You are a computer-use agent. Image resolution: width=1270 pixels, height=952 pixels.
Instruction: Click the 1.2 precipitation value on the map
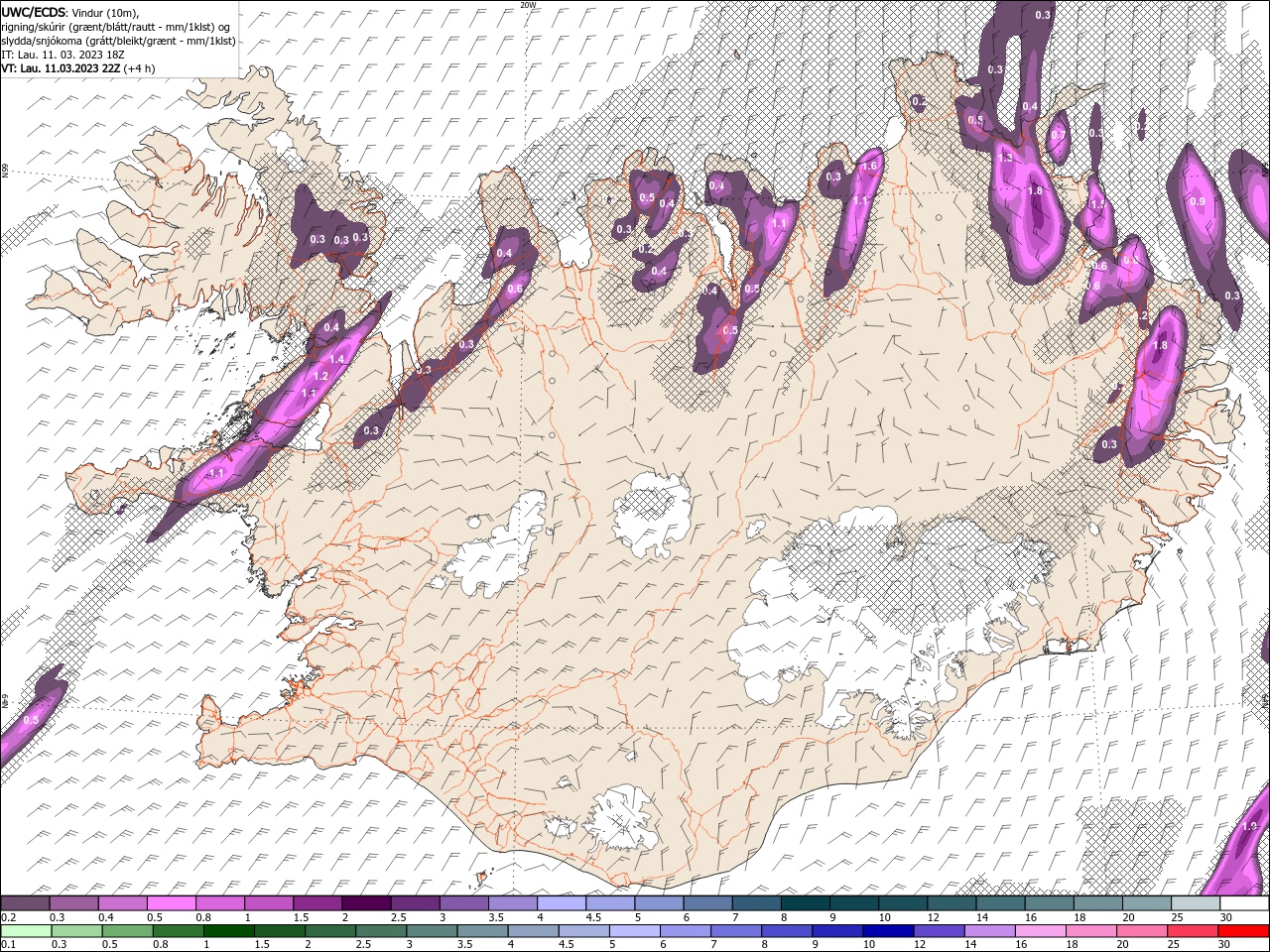tap(320, 377)
